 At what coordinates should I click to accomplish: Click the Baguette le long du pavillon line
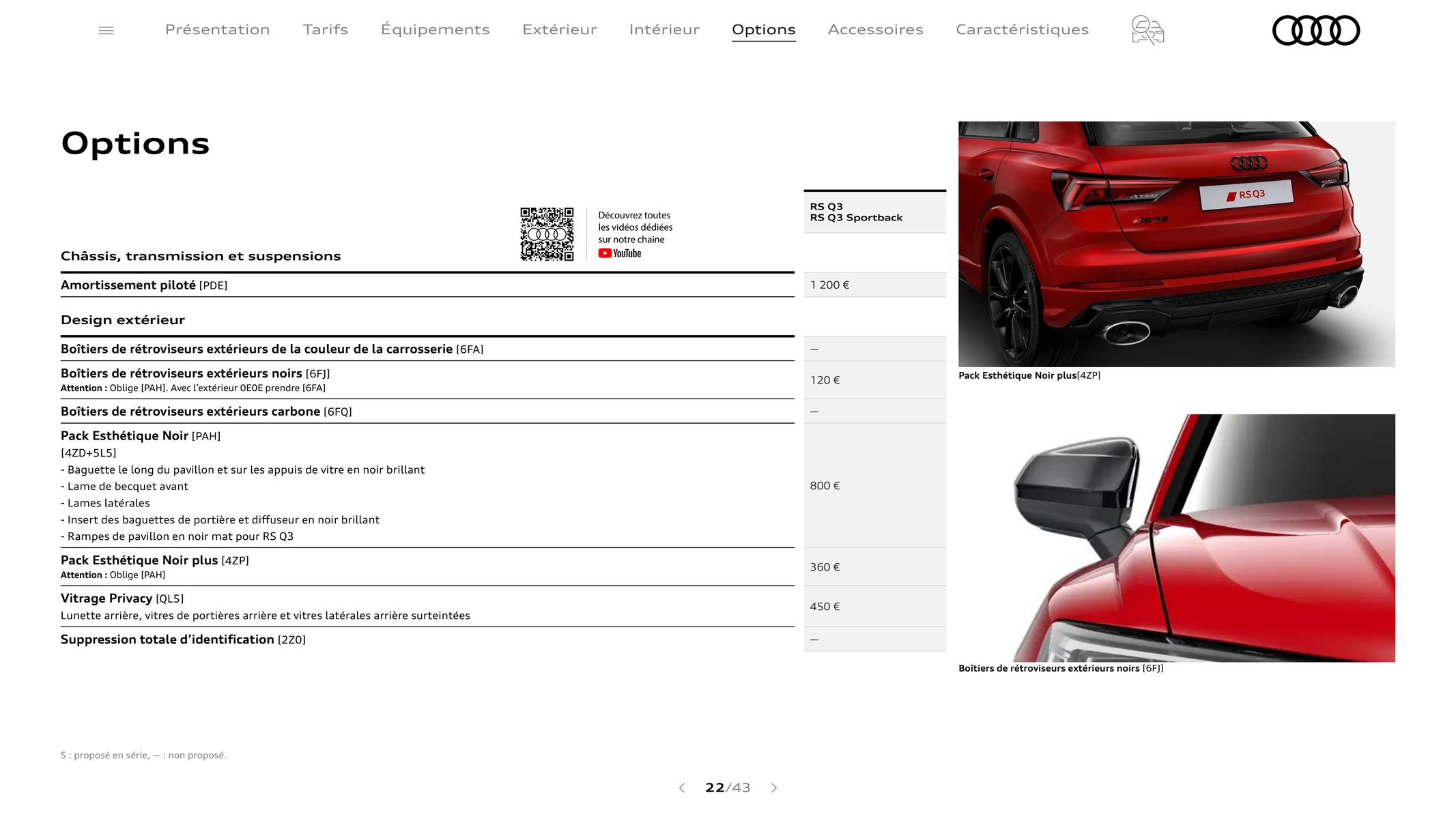click(242, 470)
